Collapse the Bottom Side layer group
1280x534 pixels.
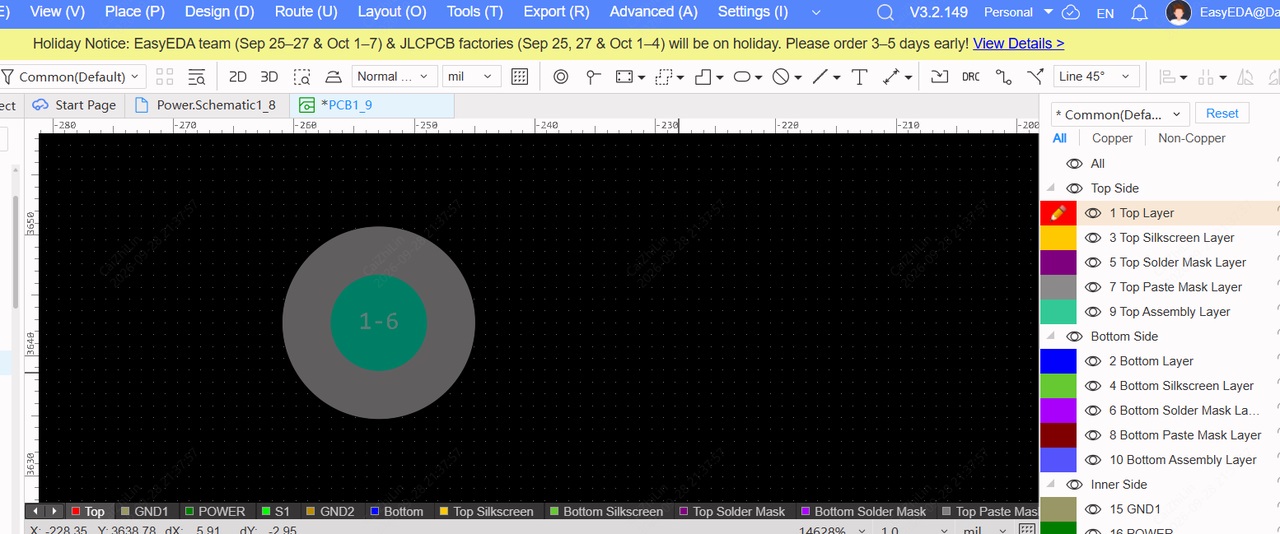(x=1051, y=337)
